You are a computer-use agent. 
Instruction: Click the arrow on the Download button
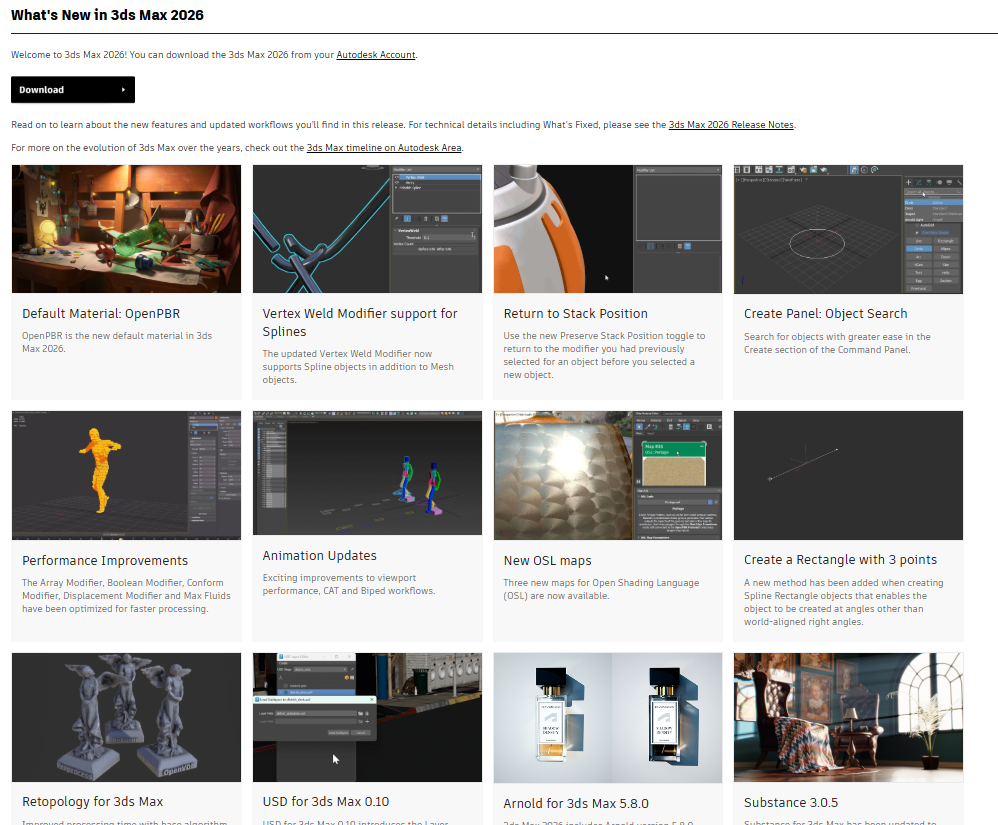click(x=123, y=90)
